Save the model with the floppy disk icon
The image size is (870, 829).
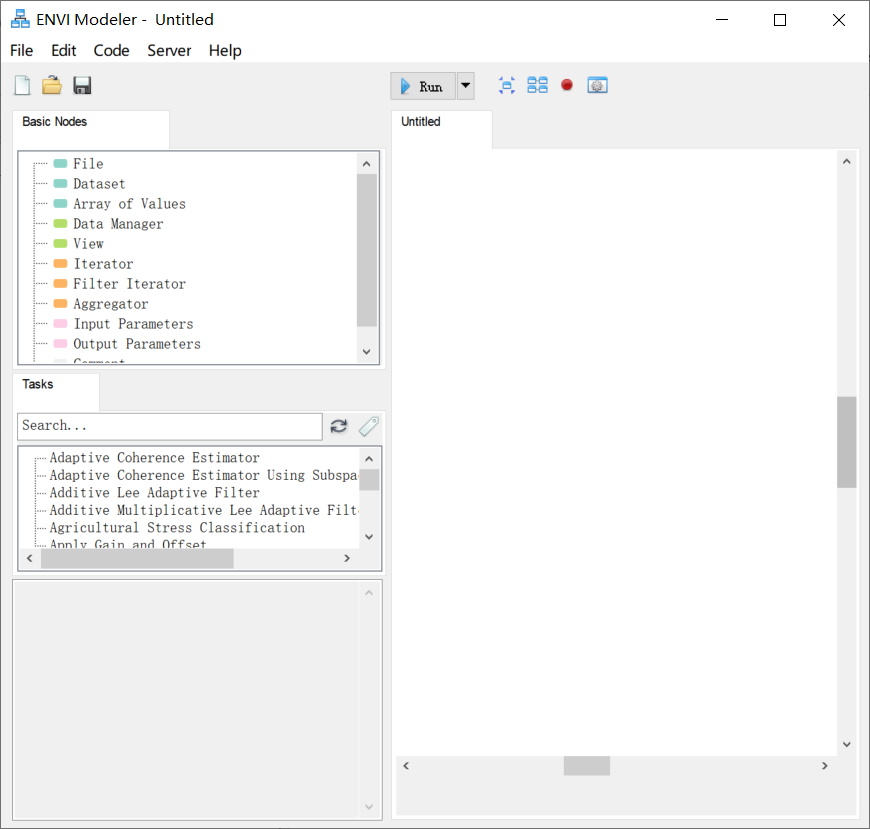tap(82, 86)
